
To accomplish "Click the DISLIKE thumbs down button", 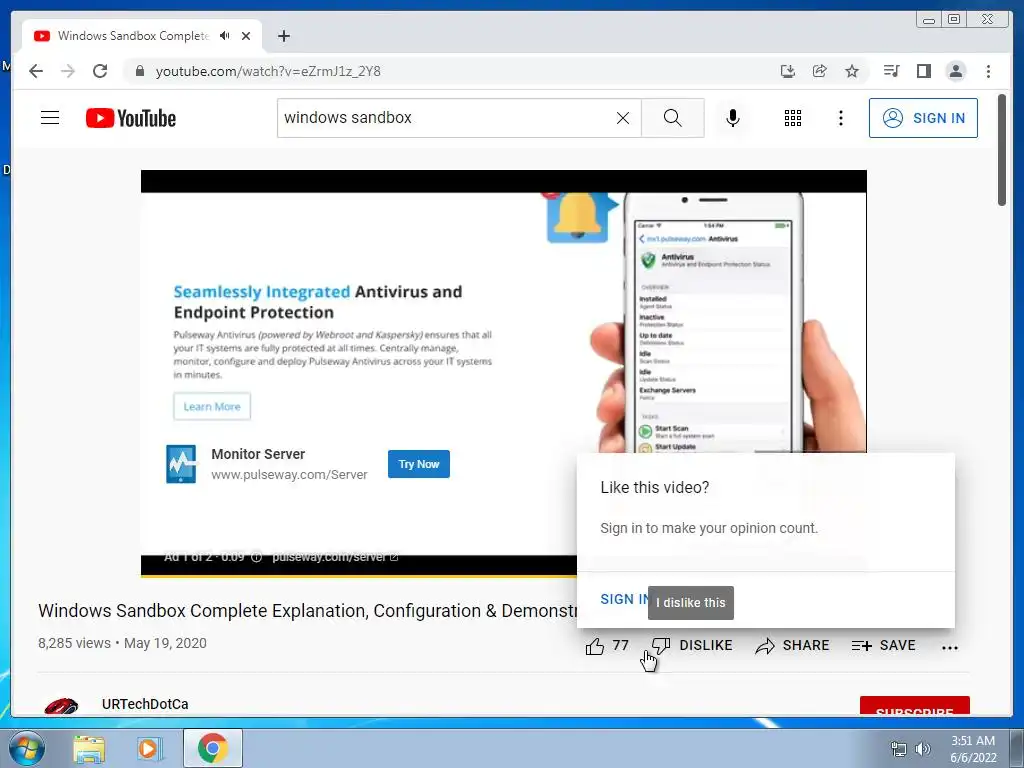I will coord(692,646).
